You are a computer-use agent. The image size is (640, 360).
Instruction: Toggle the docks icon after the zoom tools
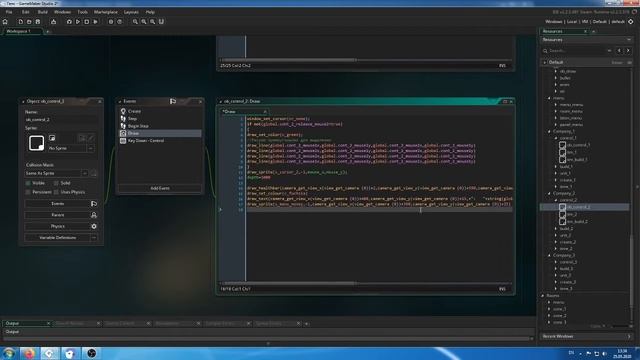(x=161, y=22)
